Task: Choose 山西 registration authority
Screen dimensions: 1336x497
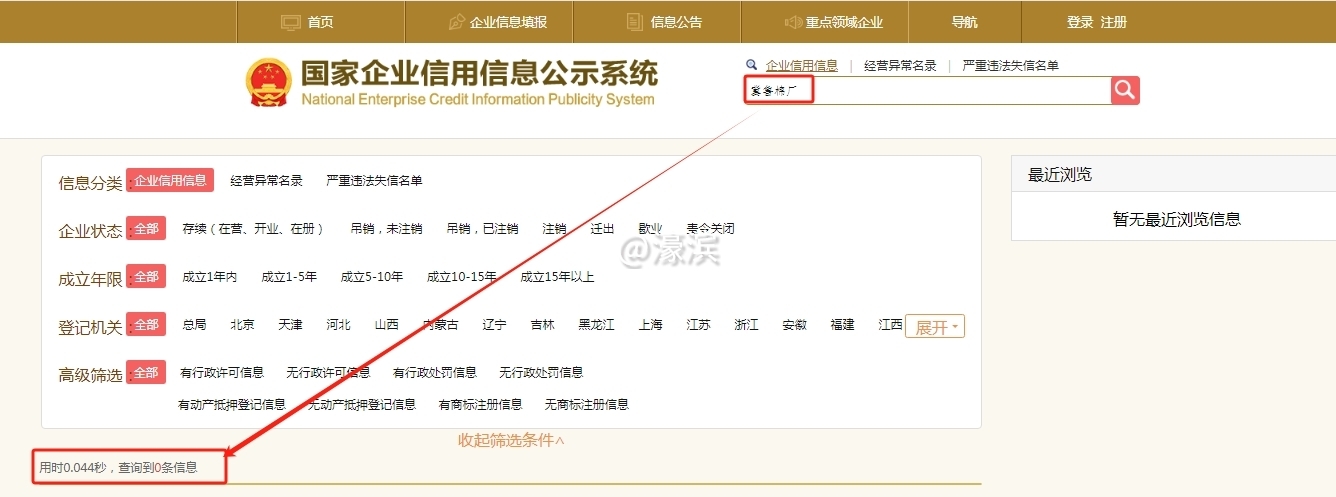Action: tap(386, 325)
